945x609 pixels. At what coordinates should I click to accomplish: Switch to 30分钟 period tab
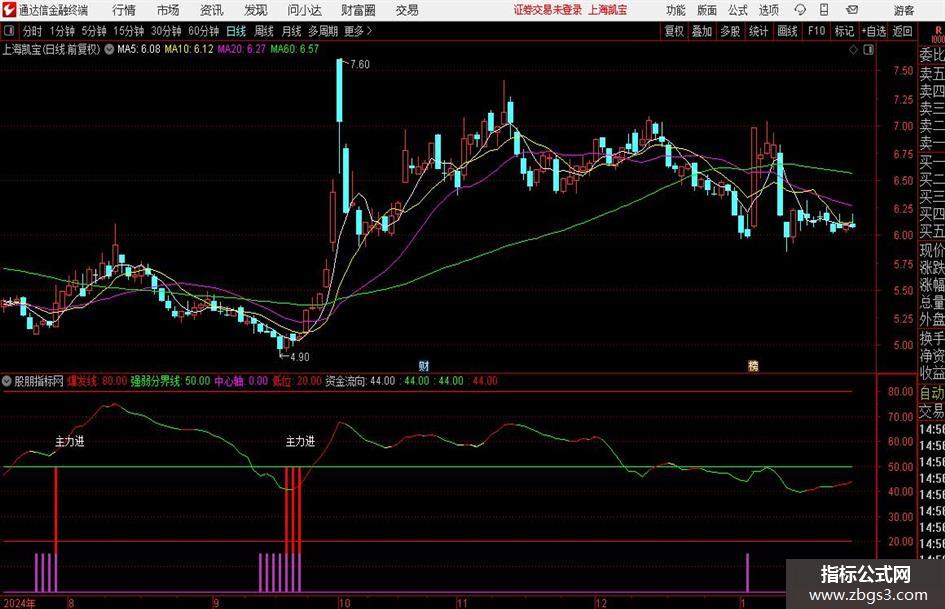click(166, 31)
